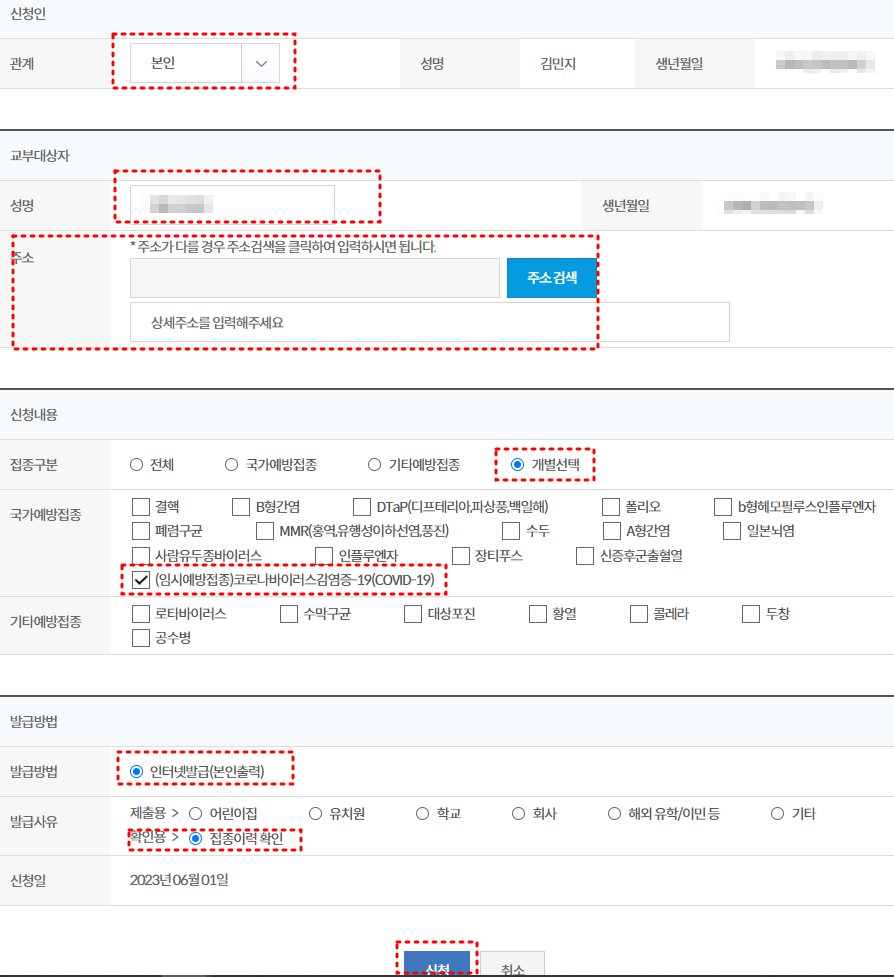Viewport: 894px width, 977px height.
Task: Select the 전체 radio button
Action: (x=138, y=463)
